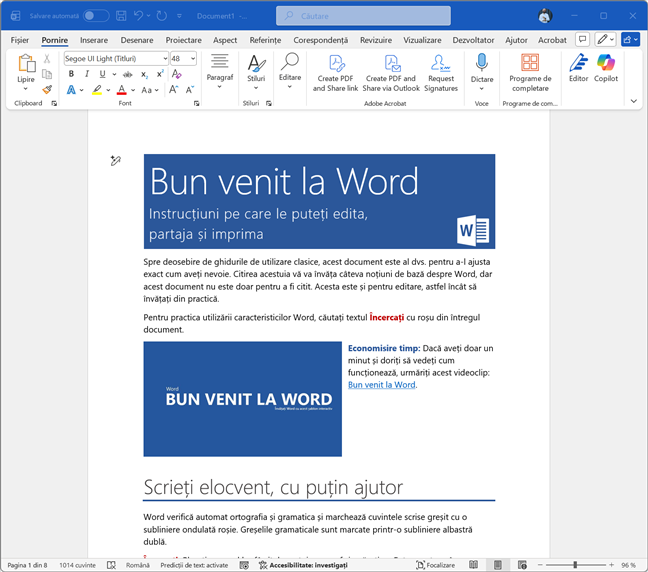The image size is (648, 572).
Task: Toggle Subscript formatting
Action: [144, 74]
